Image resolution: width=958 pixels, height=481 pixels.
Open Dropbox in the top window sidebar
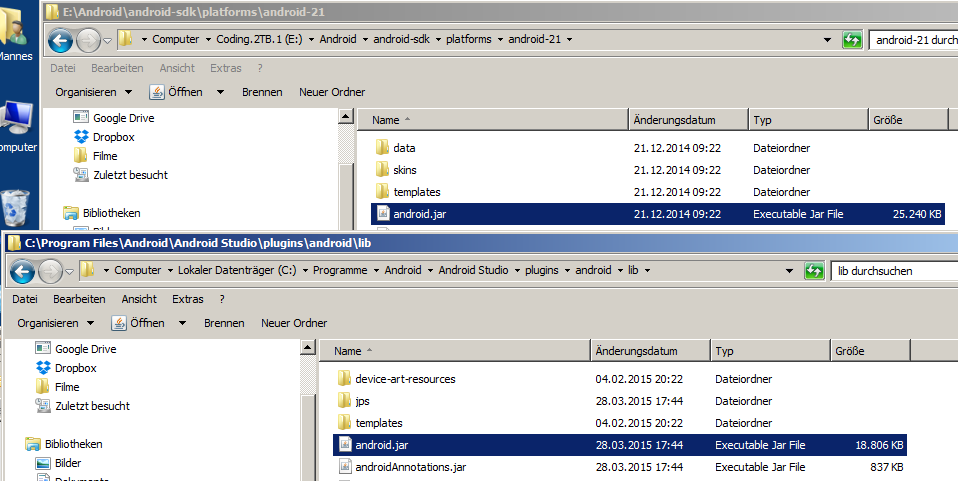coord(103,137)
